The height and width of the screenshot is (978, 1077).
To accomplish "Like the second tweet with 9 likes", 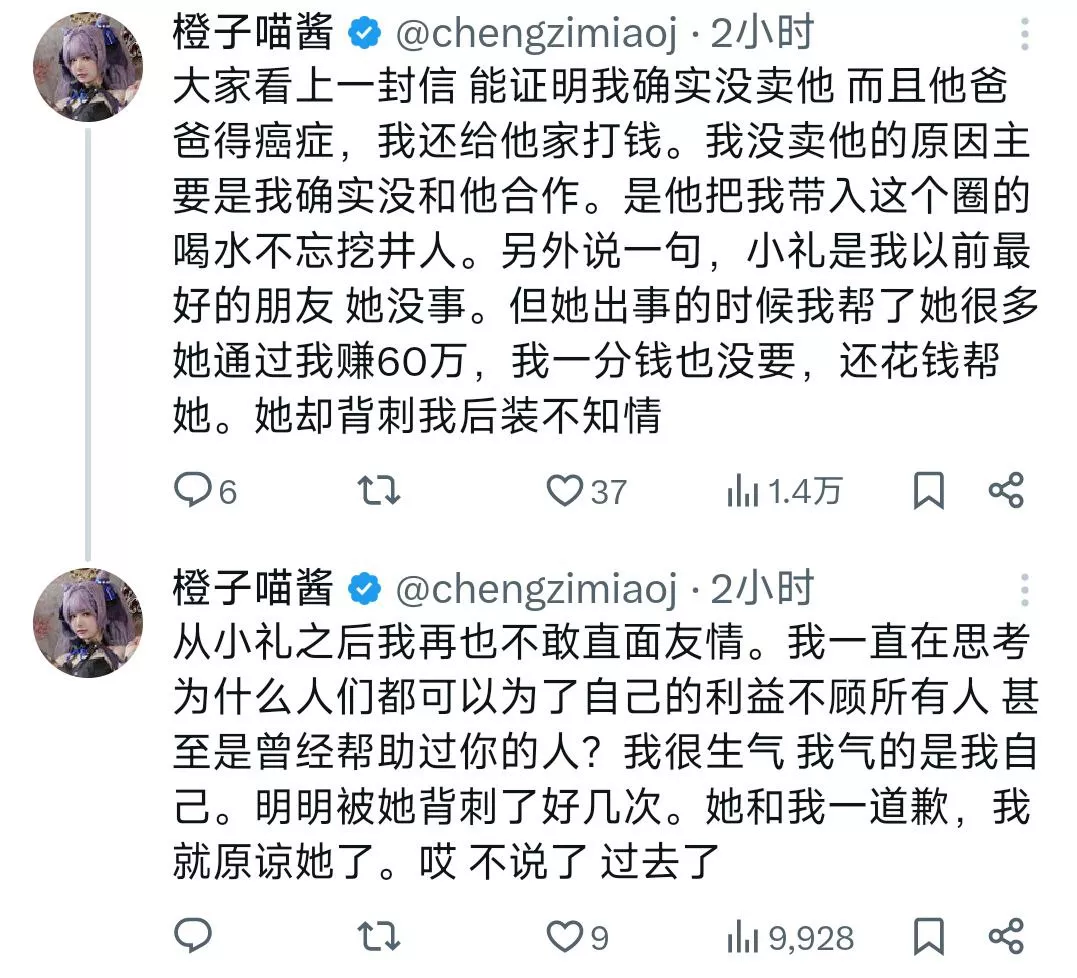I will [x=578, y=936].
